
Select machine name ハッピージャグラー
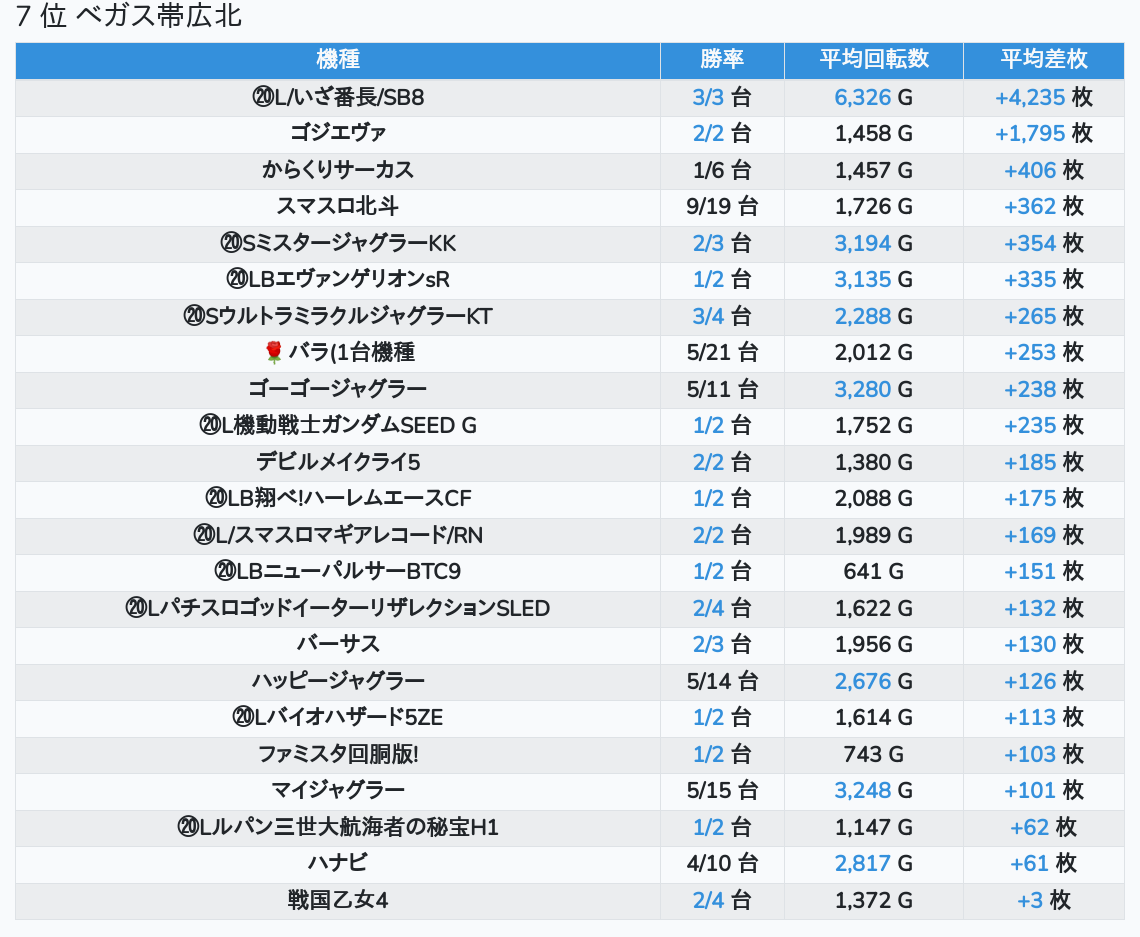coord(338,682)
